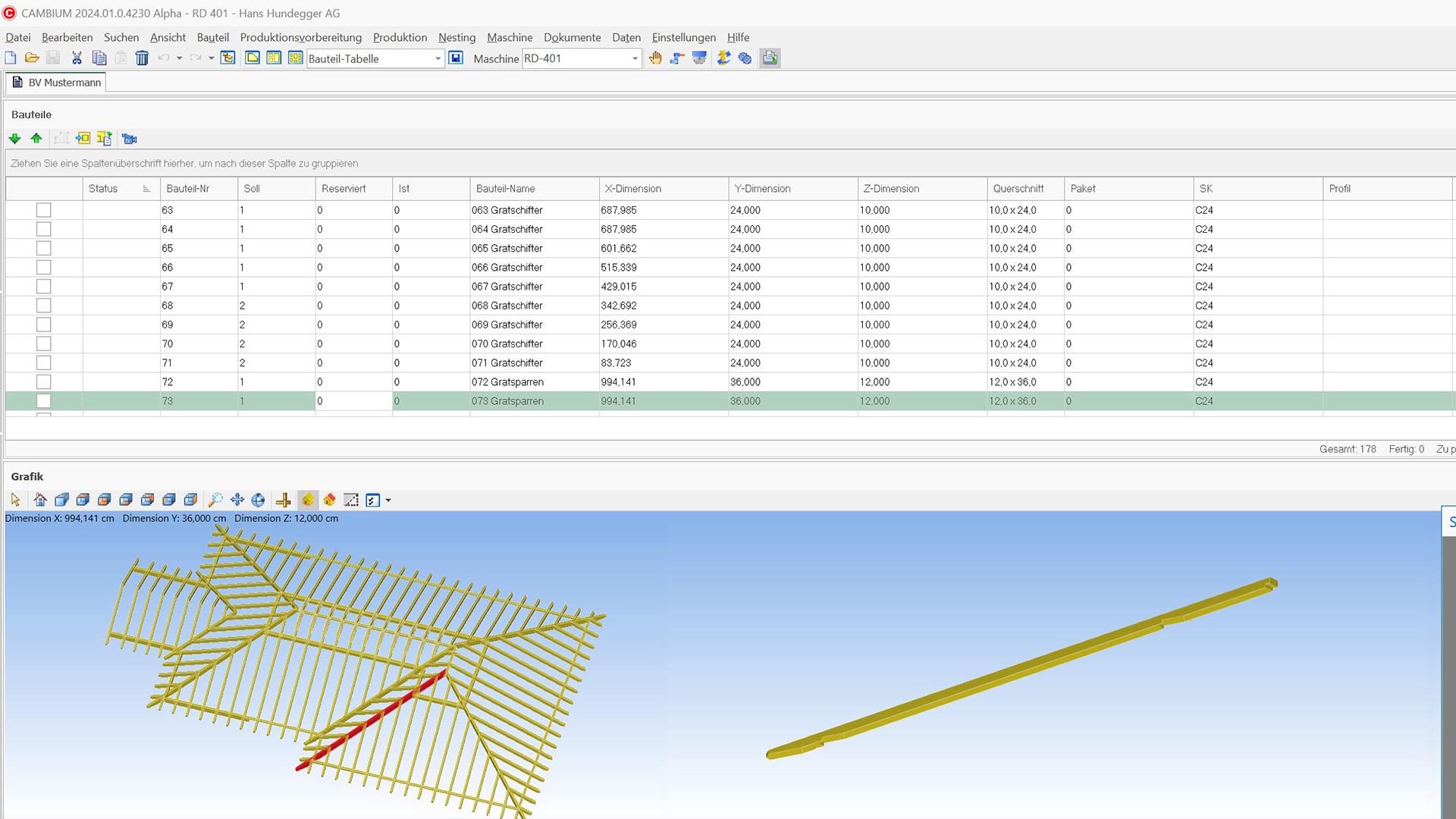Activate the pan move arrows tool

pyautogui.click(x=237, y=500)
